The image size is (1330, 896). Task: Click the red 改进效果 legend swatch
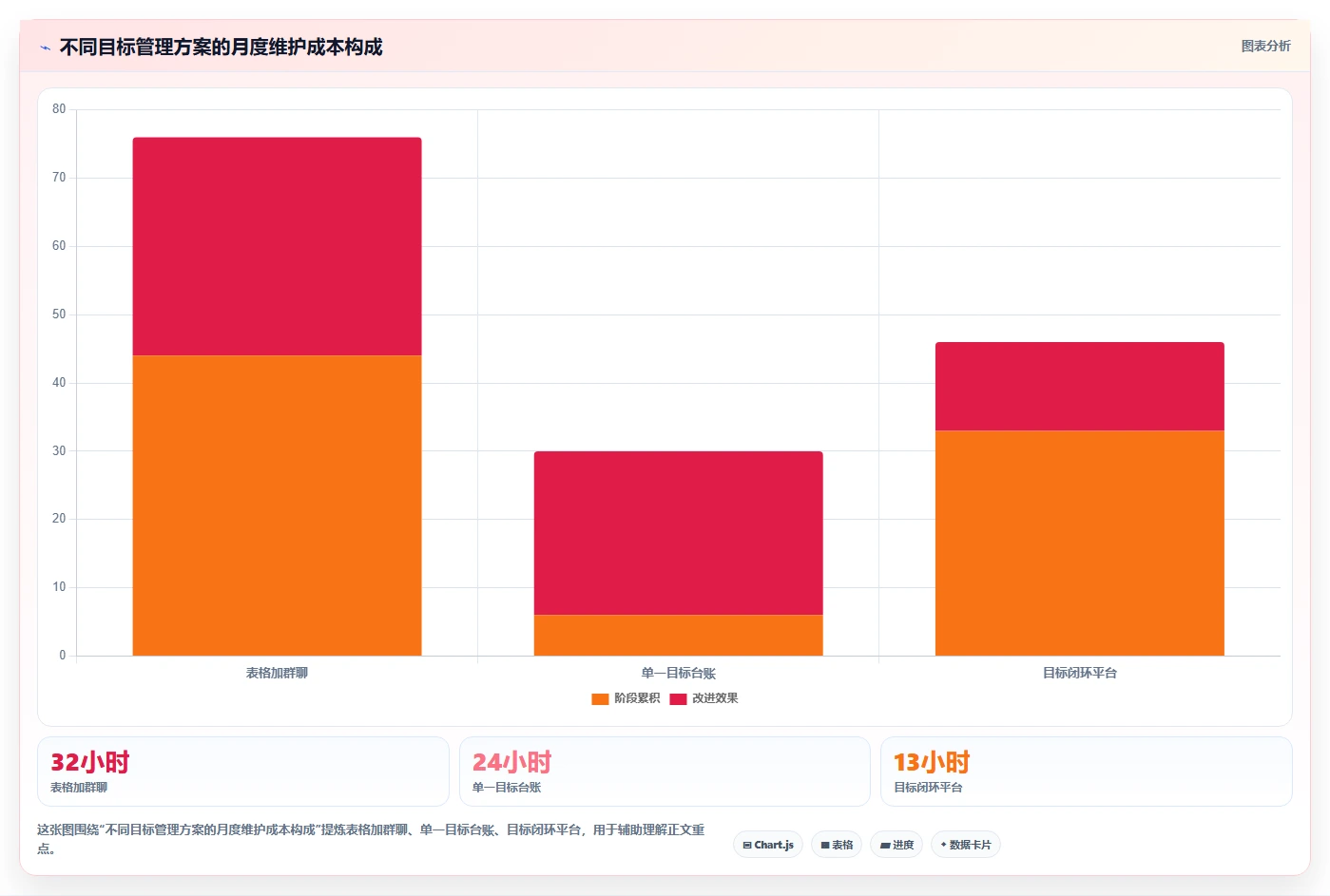pyautogui.click(x=678, y=699)
